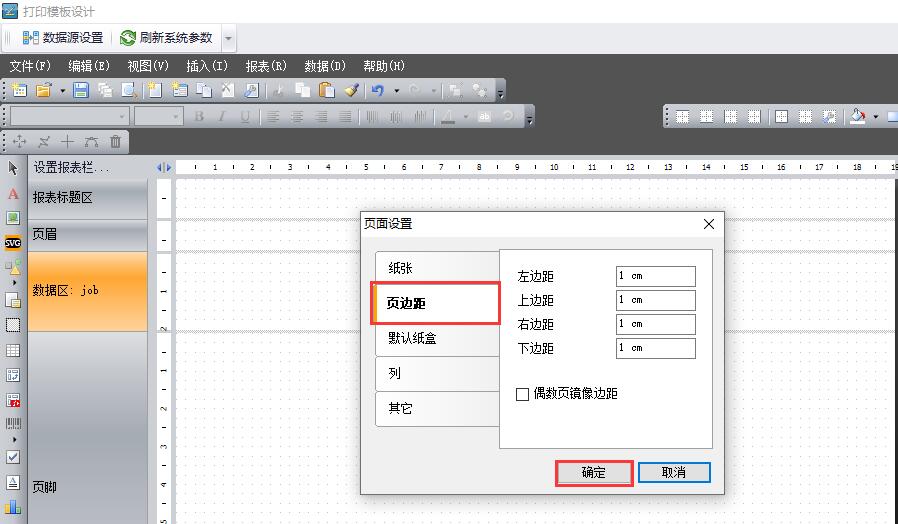Open the 报表(R) menu
The width and height of the screenshot is (898, 524).
coord(266,66)
